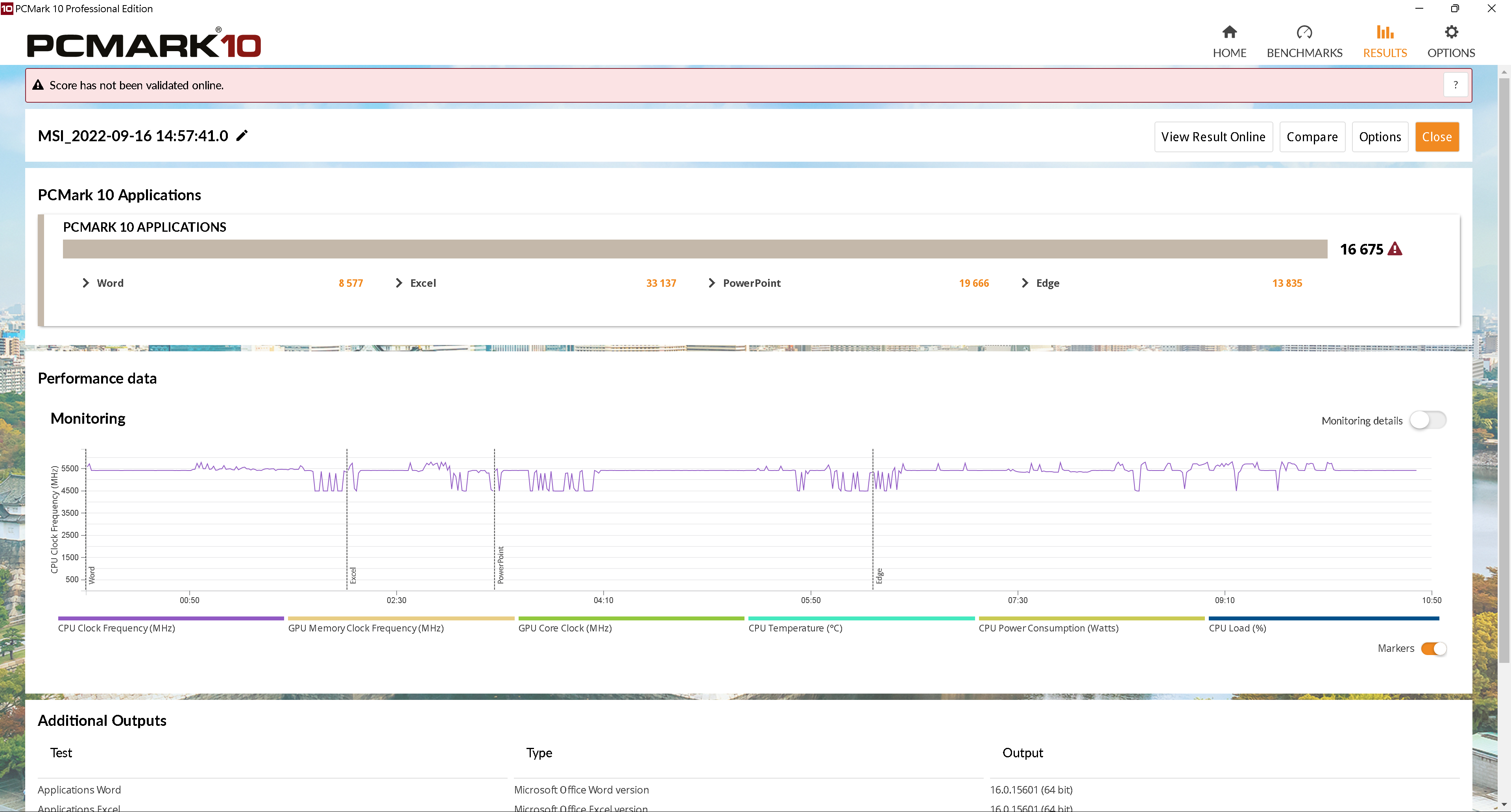Click the warning triangle beside score 16 675
This screenshot has width=1511, height=812.
point(1395,249)
